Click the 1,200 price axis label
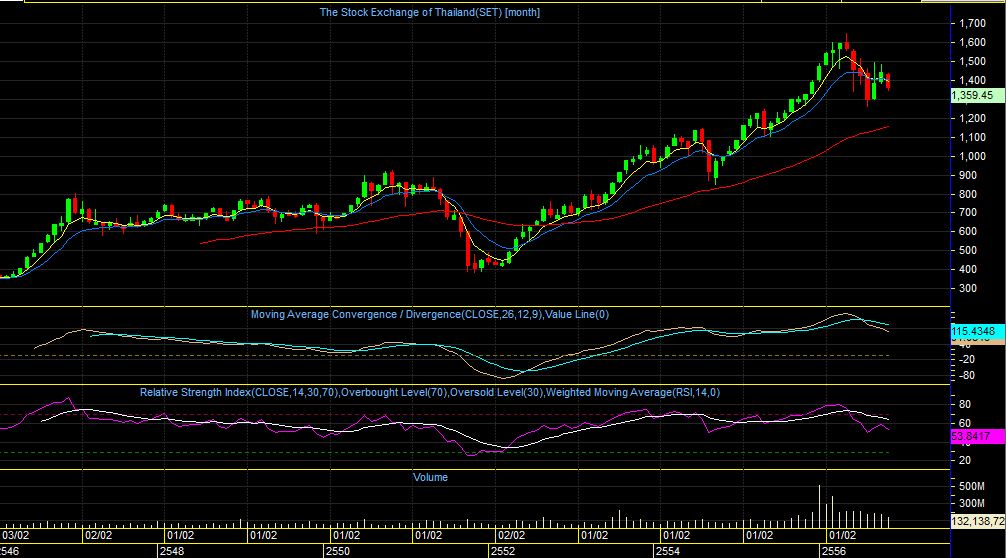This screenshot has height=558, width=1006. point(973,118)
